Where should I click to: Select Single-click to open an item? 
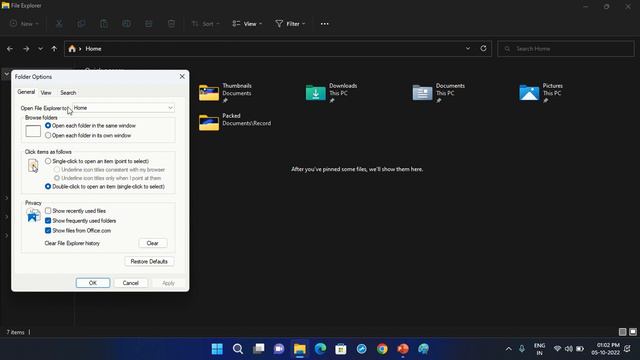click(48, 161)
